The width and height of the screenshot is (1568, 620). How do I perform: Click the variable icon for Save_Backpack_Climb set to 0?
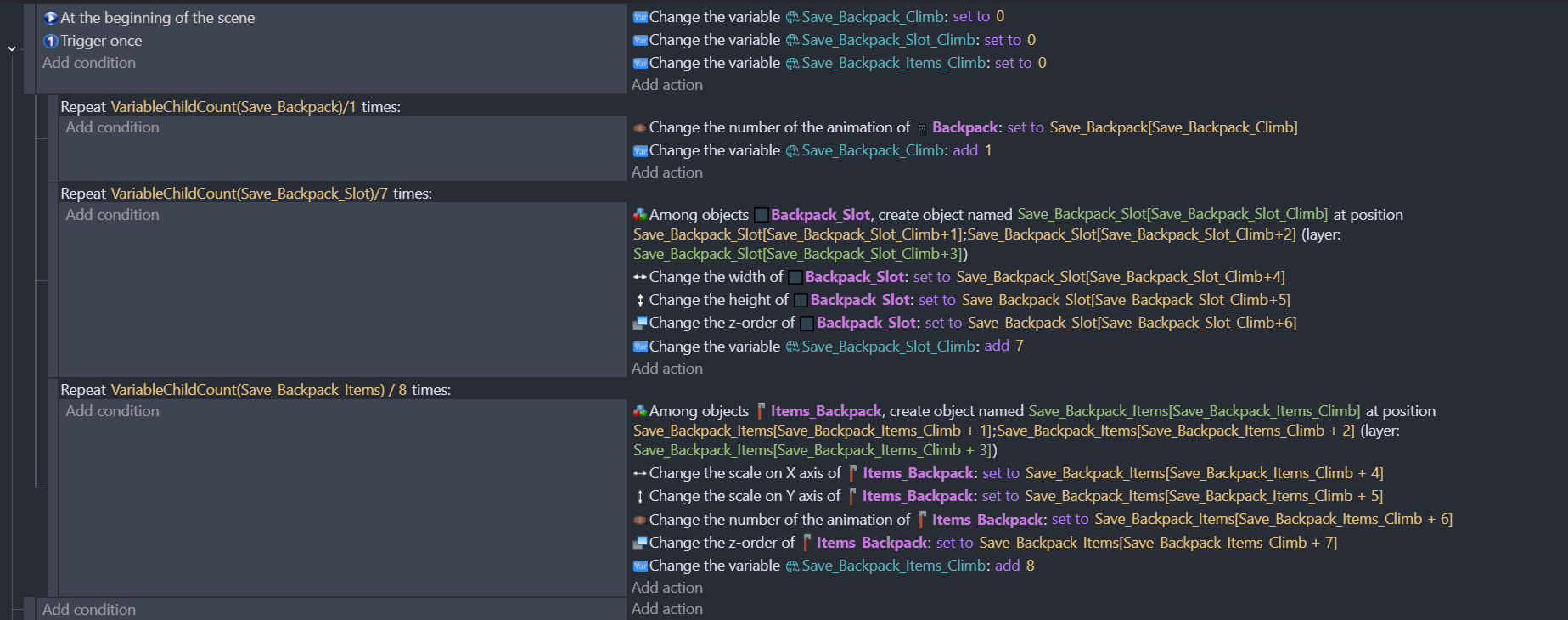coord(640,17)
